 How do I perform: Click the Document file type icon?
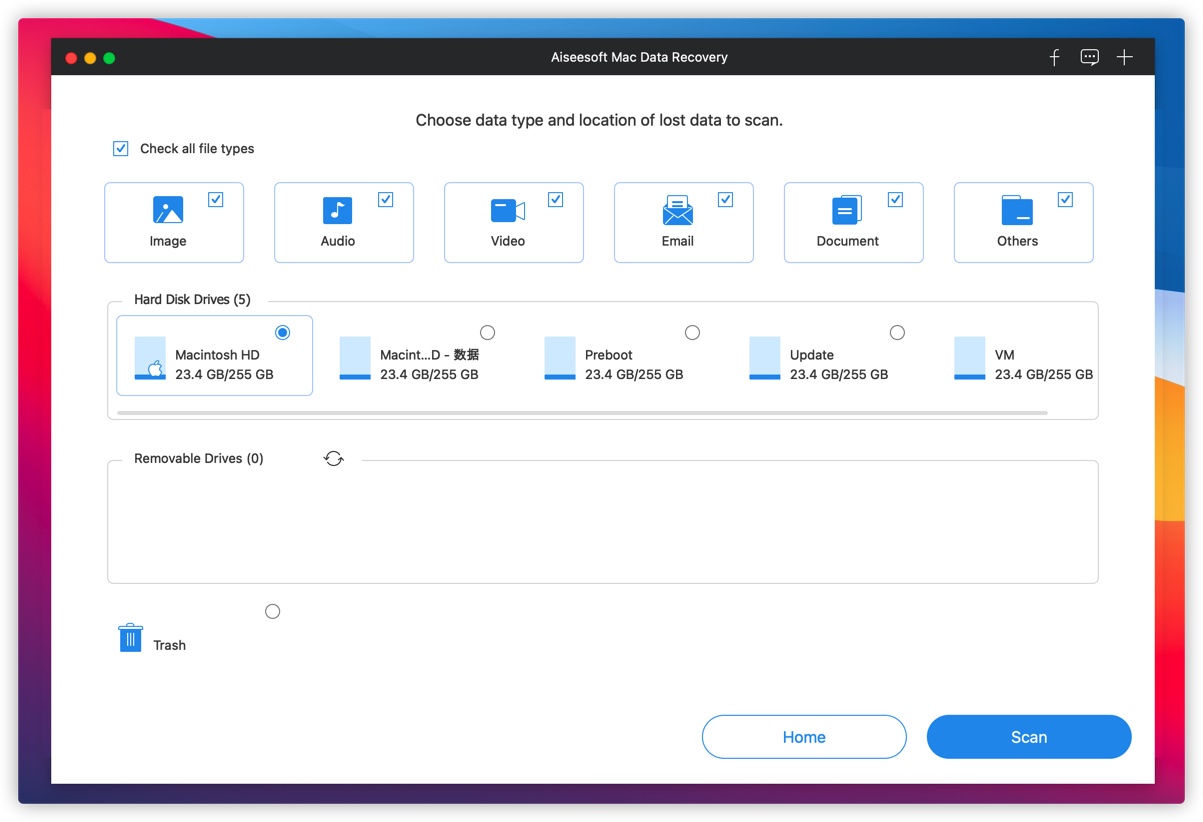847,210
